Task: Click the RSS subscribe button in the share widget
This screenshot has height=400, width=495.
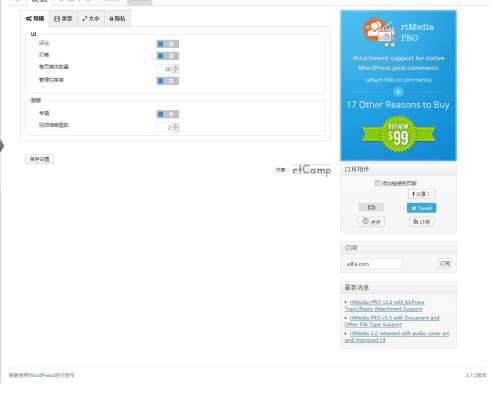Action: click(422, 222)
